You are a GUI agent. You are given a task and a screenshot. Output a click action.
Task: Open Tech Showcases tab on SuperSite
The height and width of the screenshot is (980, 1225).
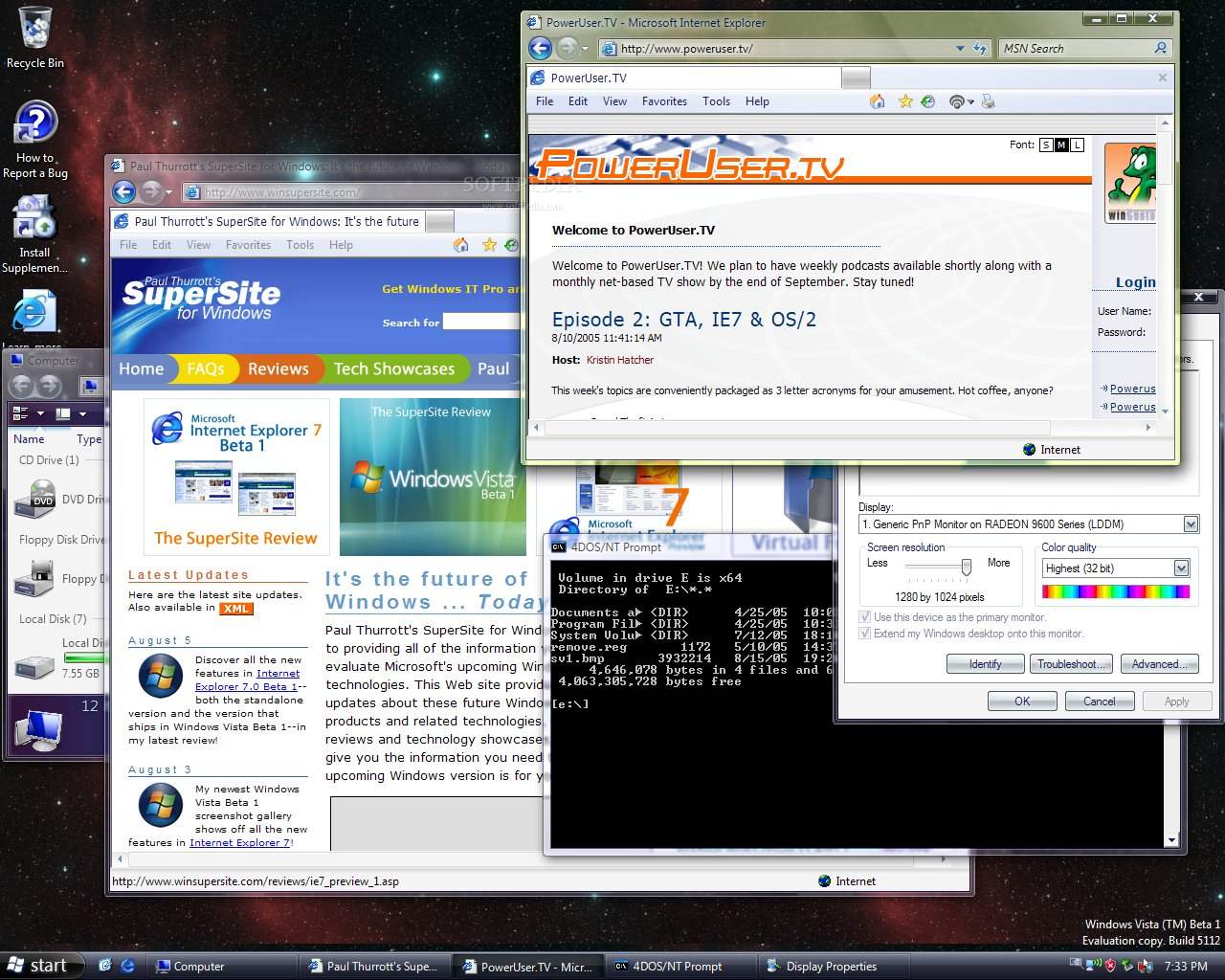click(393, 368)
